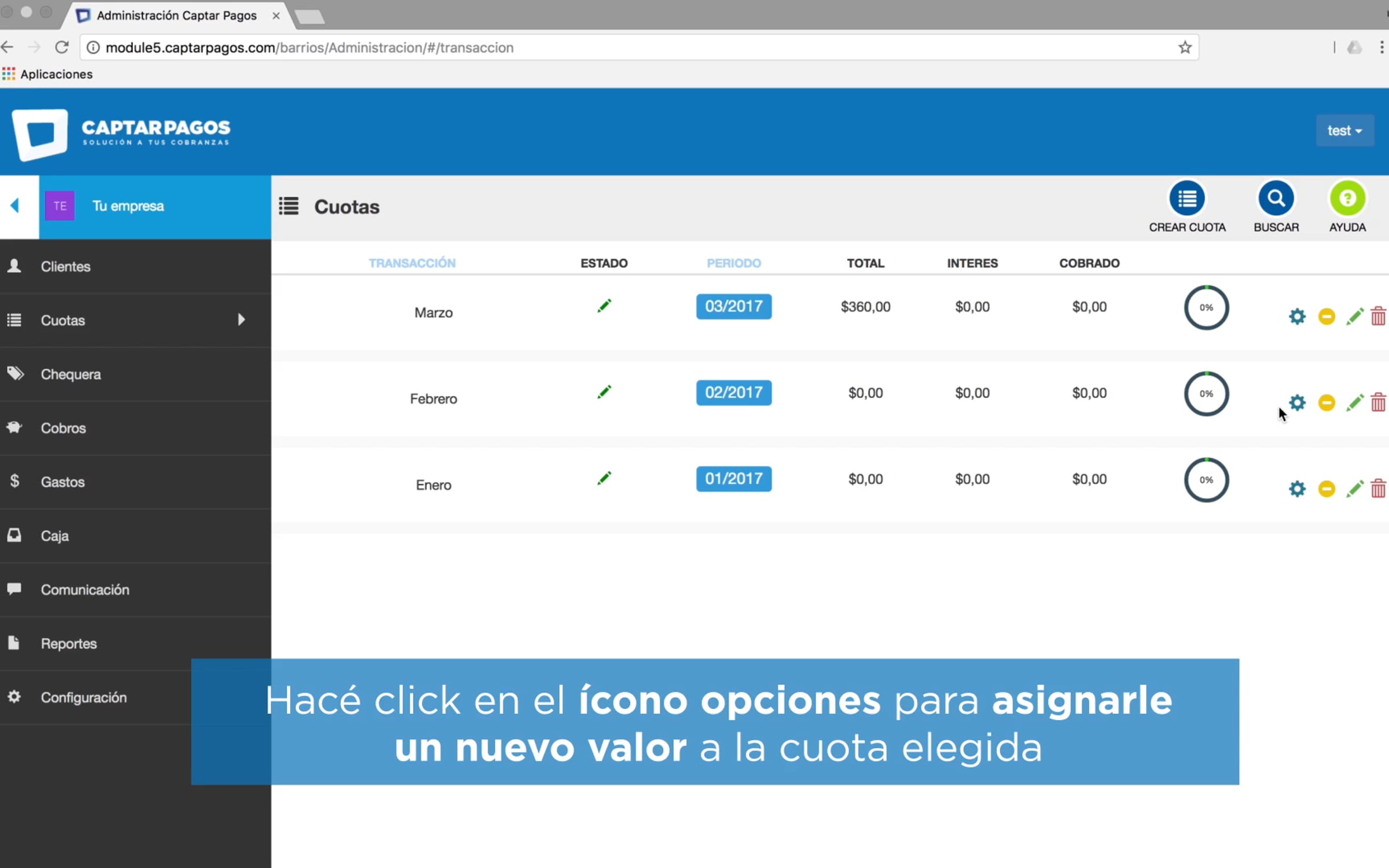Viewport: 1389px width, 868px height.
Task: Collapse sidebar with left blue arrow
Action: coord(16,205)
